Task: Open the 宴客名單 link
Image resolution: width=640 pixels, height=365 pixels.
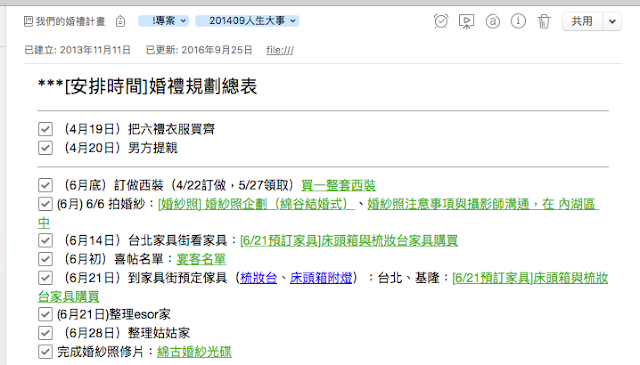Action: coord(201,259)
